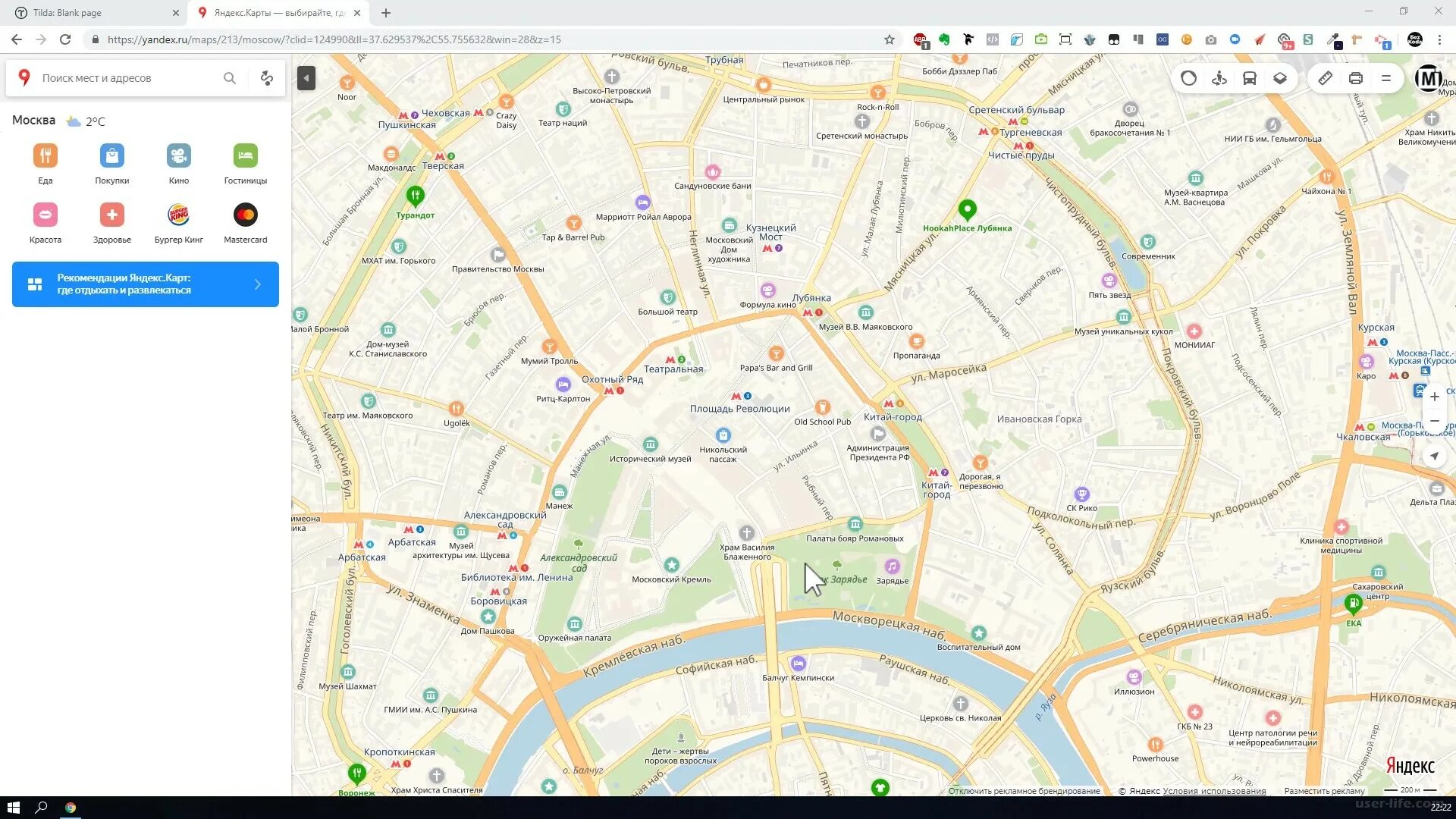Open the AdBlock extension icon

point(920,39)
